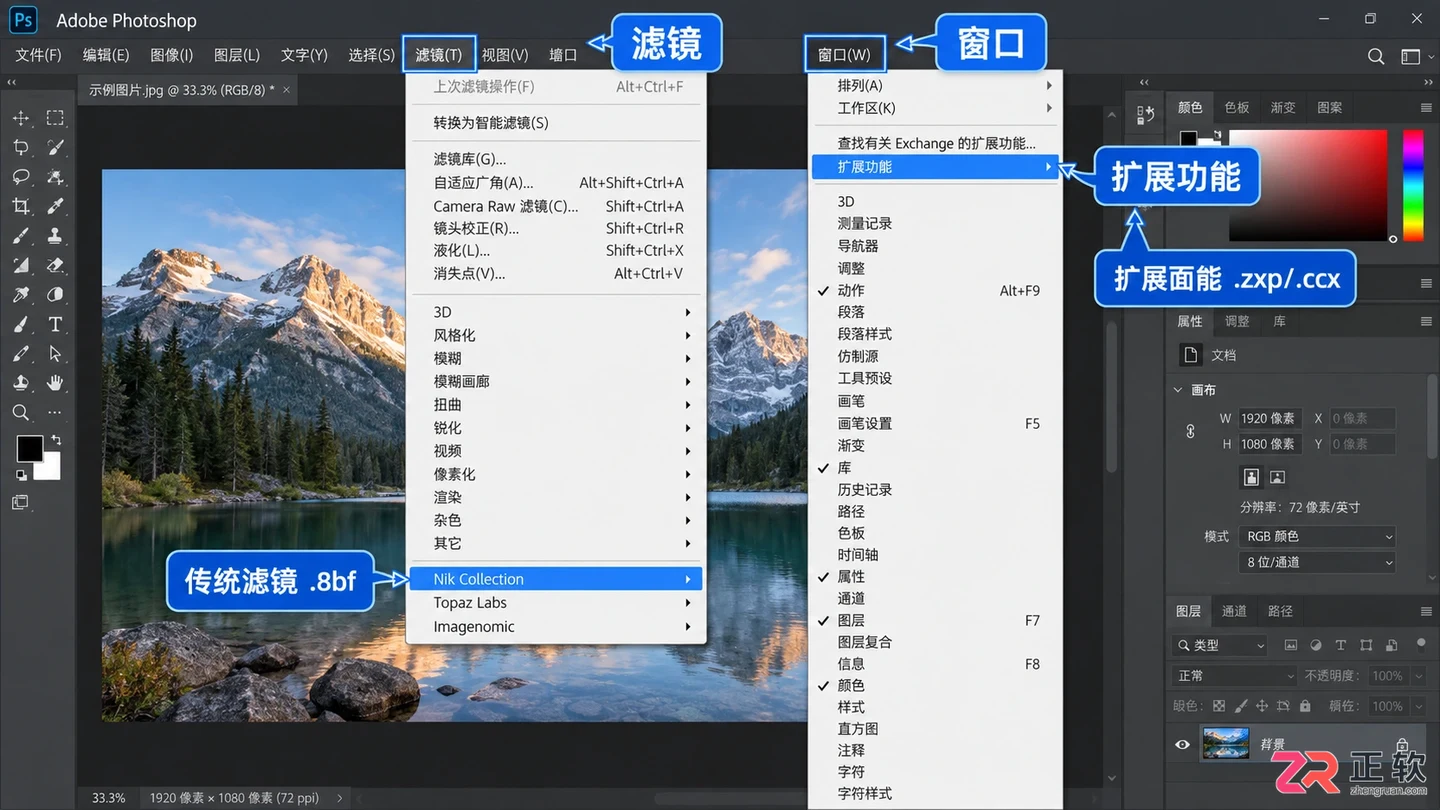Click 查找有关 Exchange 的扩展功能... entry
Image resolution: width=1440 pixels, height=810 pixels.
click(935, 143)
